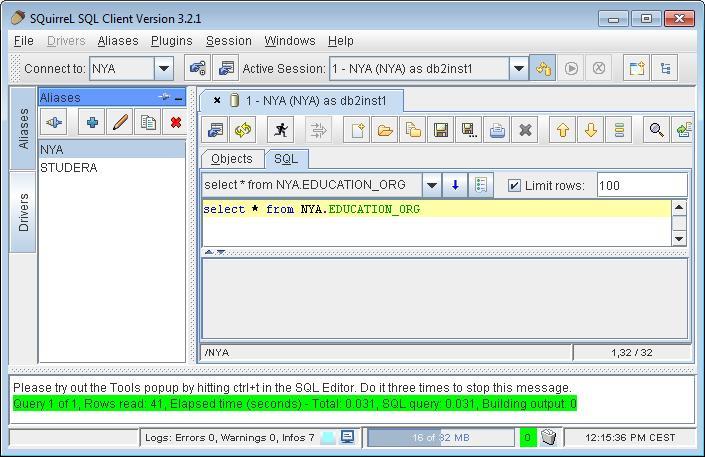Collapse editor with the small up divider arrow

click(209, 252)
